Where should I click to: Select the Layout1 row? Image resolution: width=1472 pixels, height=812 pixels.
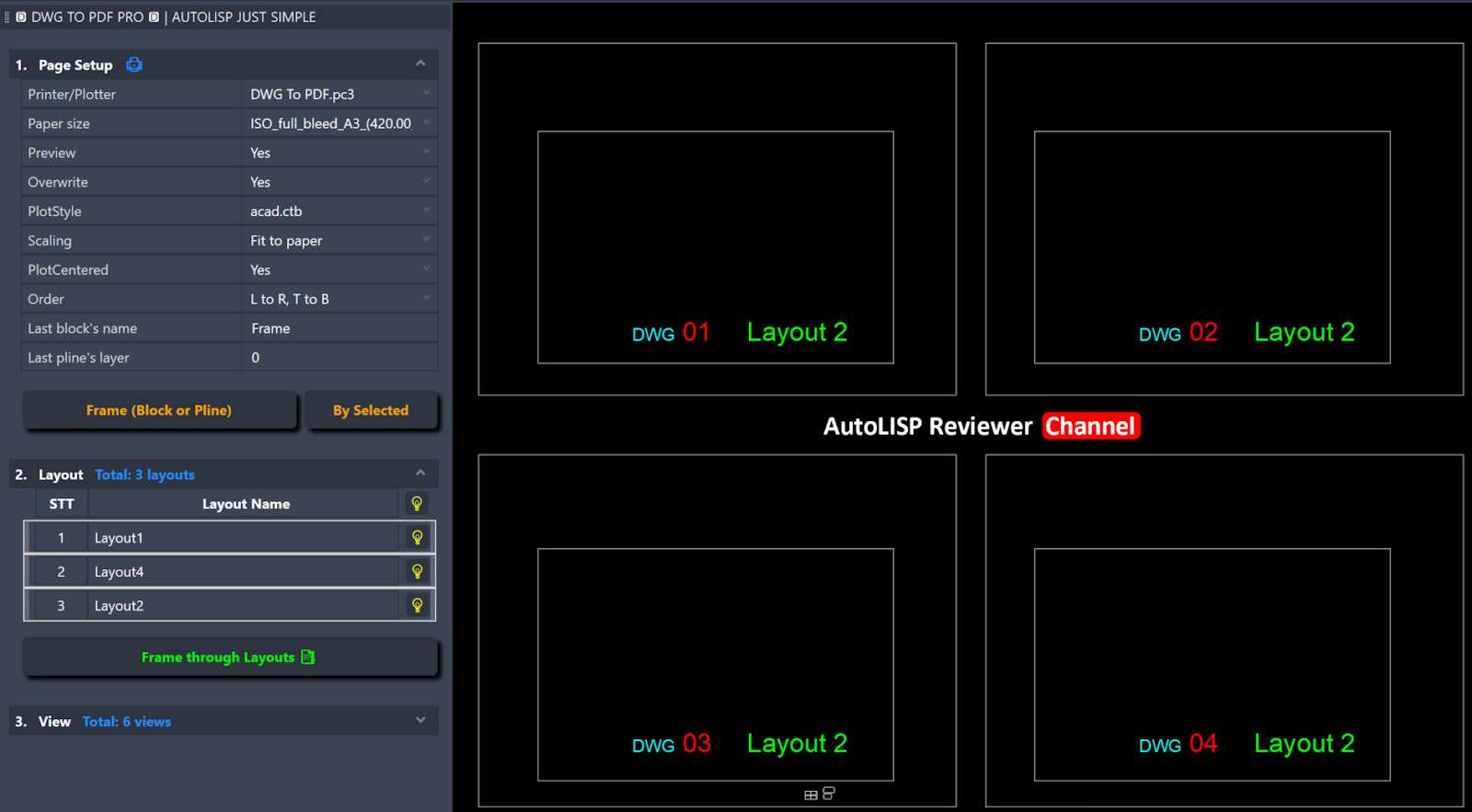[x=229, y=537]
